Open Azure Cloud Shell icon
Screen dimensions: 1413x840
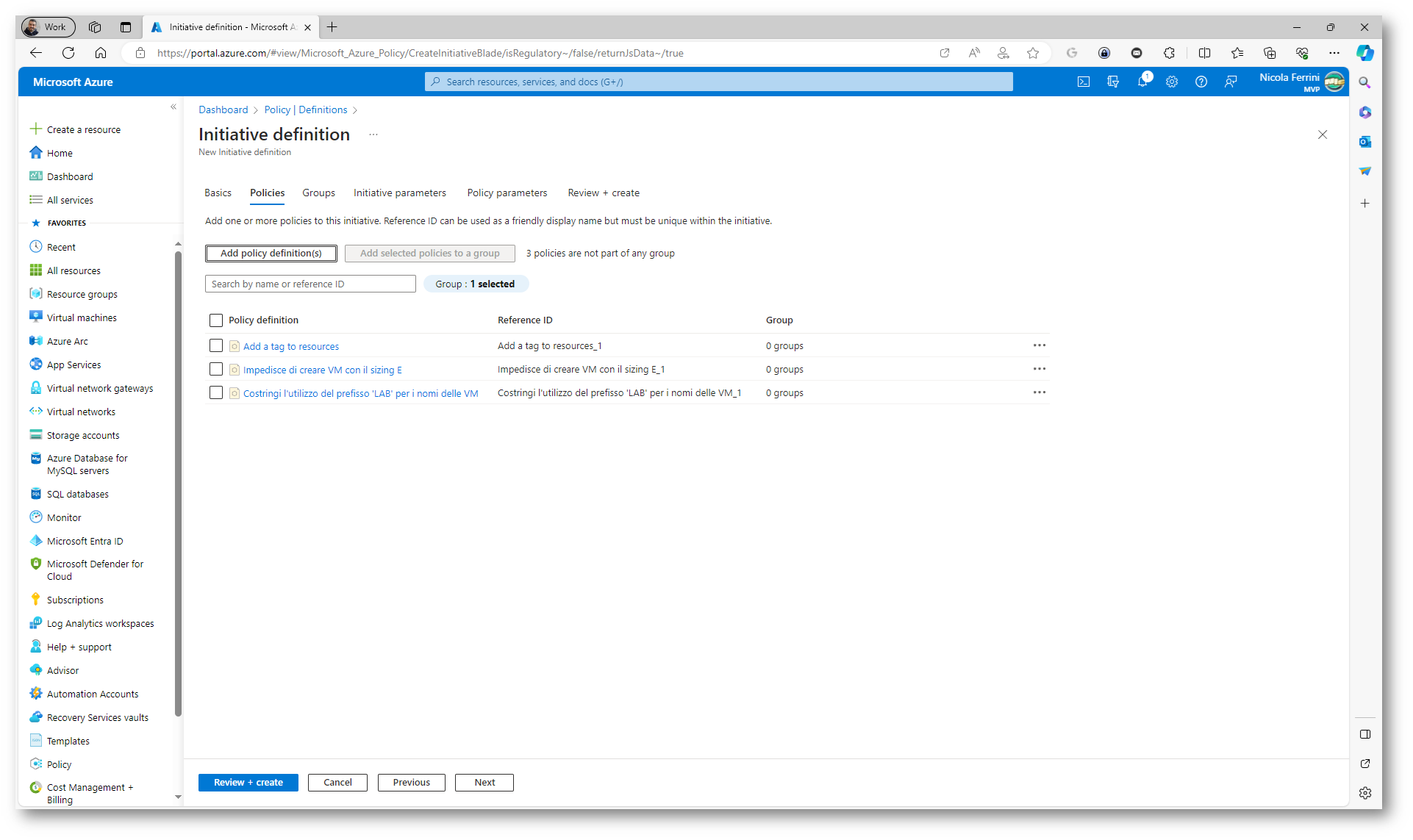pos(1084,82)
